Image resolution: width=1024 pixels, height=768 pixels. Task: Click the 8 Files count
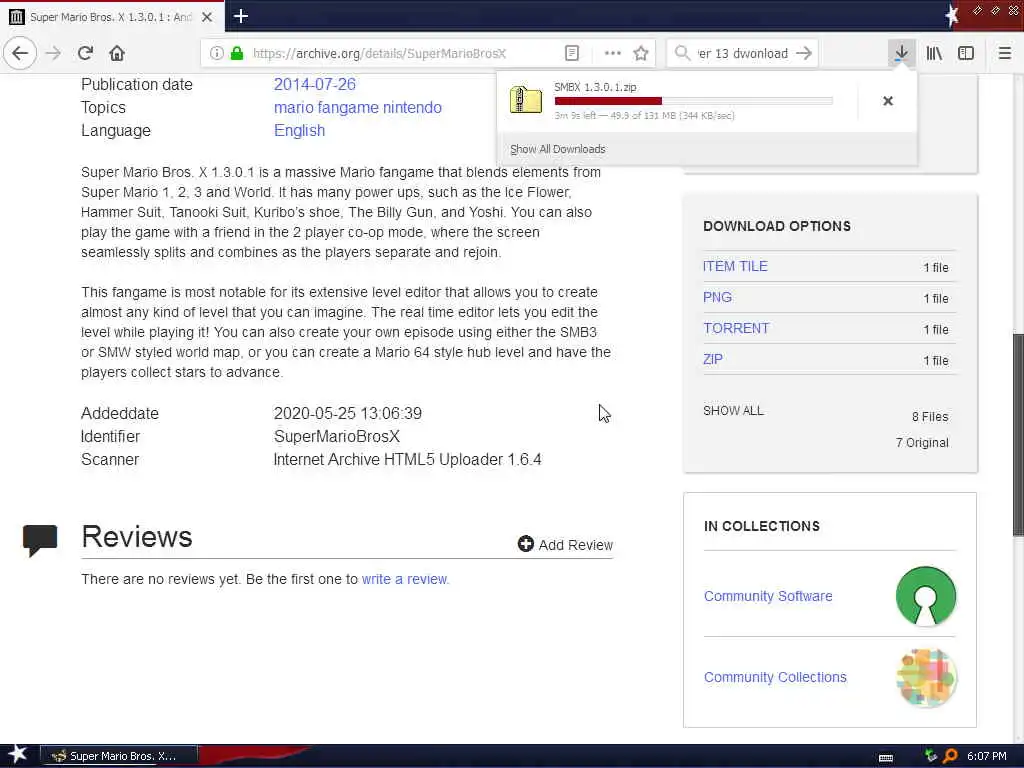tap(930, 417)
